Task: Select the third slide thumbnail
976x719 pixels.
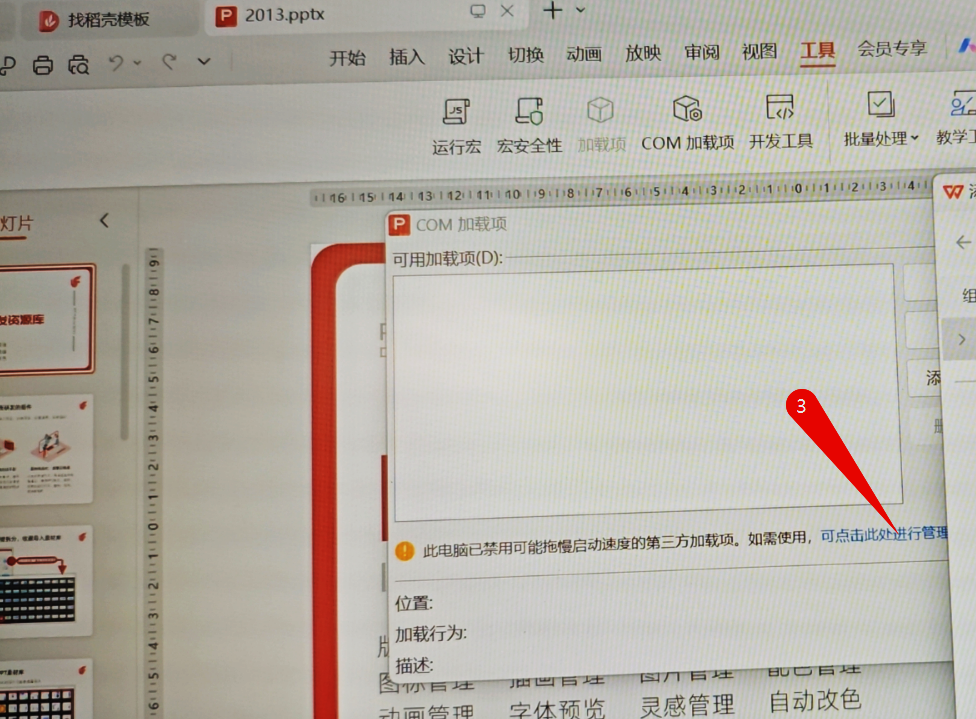Action: [x=45, y=580]
